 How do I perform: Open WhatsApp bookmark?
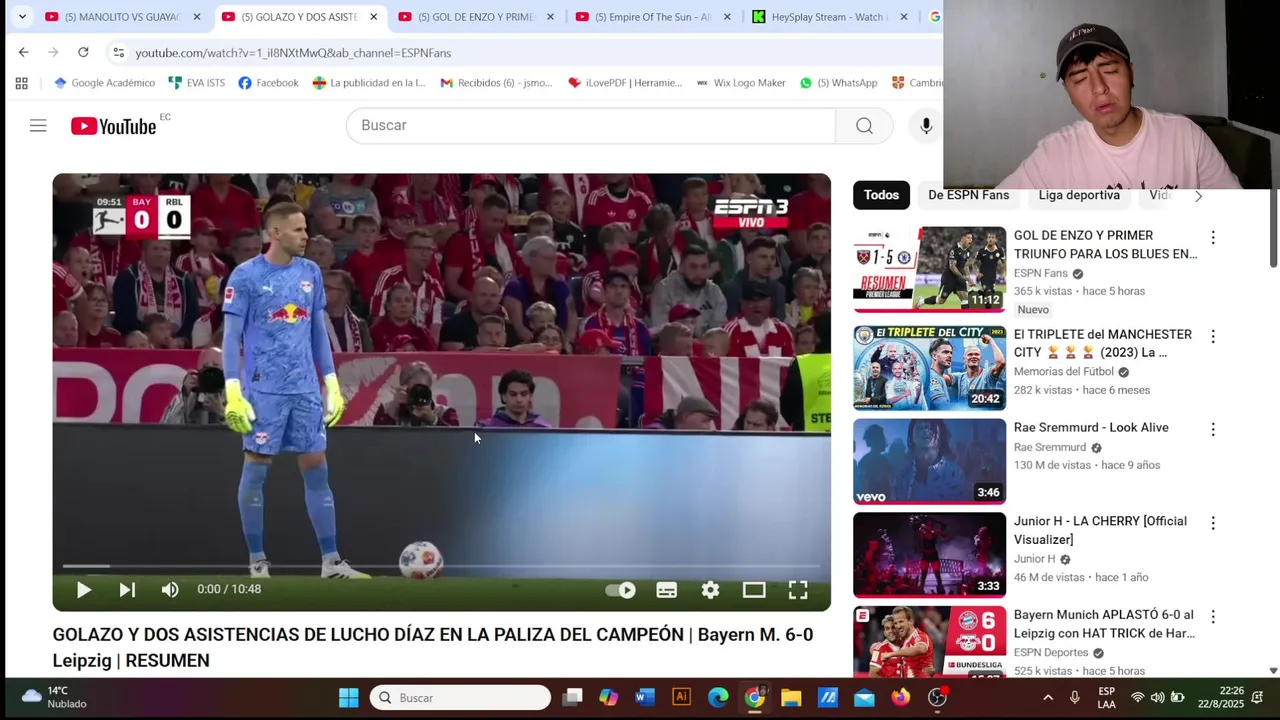(x=838, y=83)
